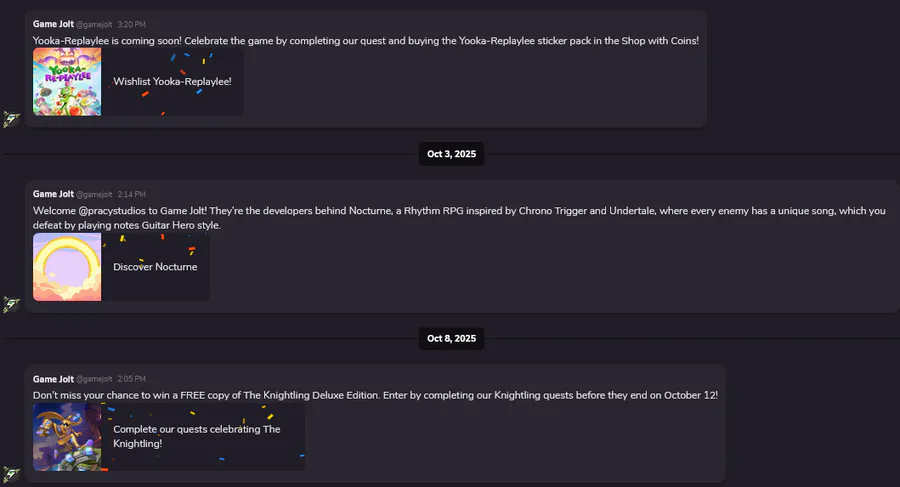The height and width of the screenshot is (487, 900).
Task: Open the Yooka-Replaylee game cover thumbnail
Action: coord(67,81)
